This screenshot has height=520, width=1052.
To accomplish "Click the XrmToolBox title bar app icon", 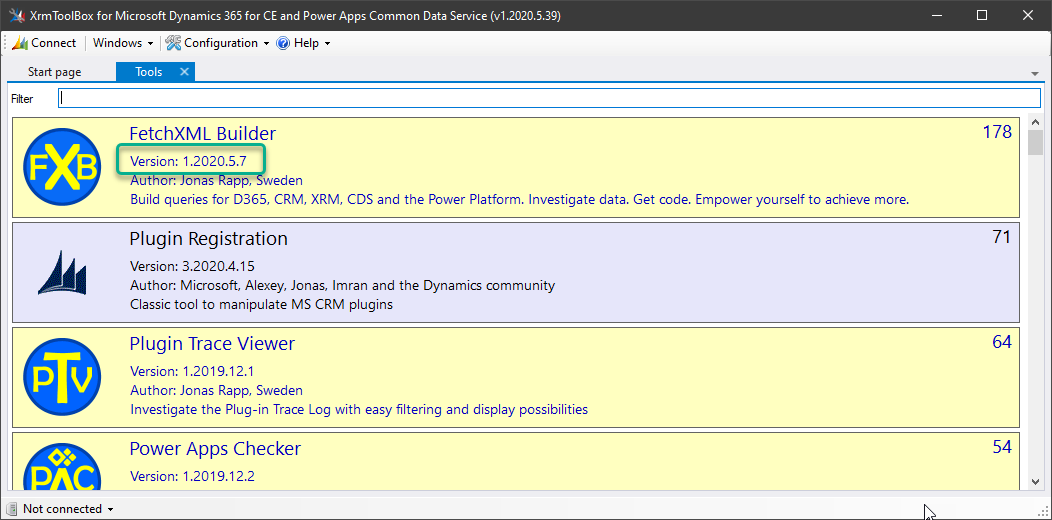I will click(17, 15).
